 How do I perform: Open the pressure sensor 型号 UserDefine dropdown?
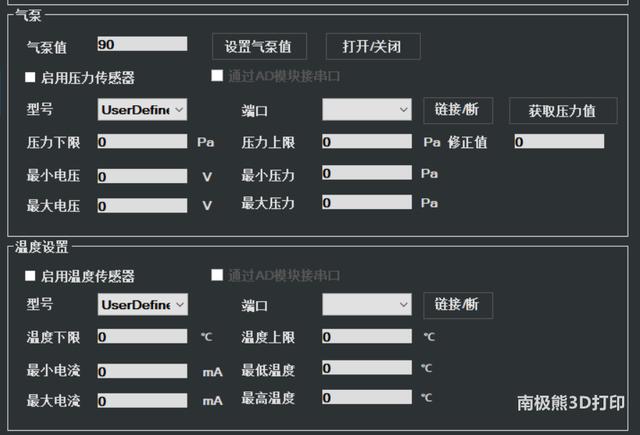[142, 109]
